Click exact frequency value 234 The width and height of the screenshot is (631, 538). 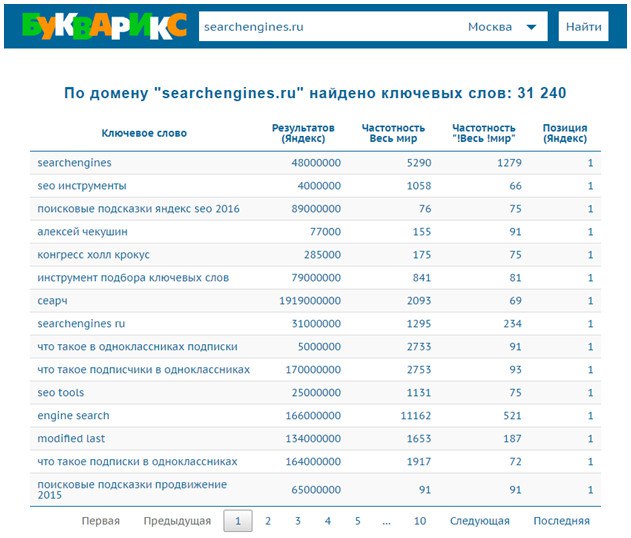coord(512,324)
